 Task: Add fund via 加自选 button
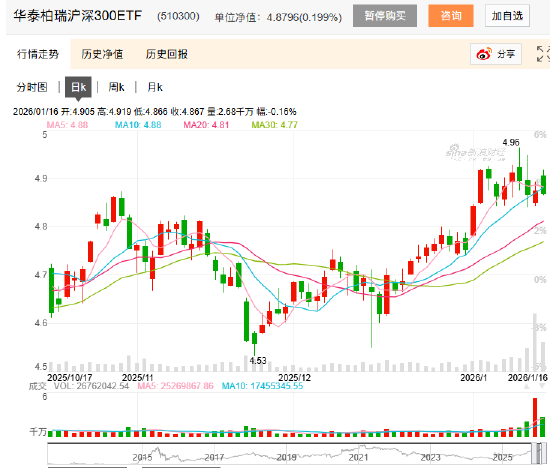(507, 16)
